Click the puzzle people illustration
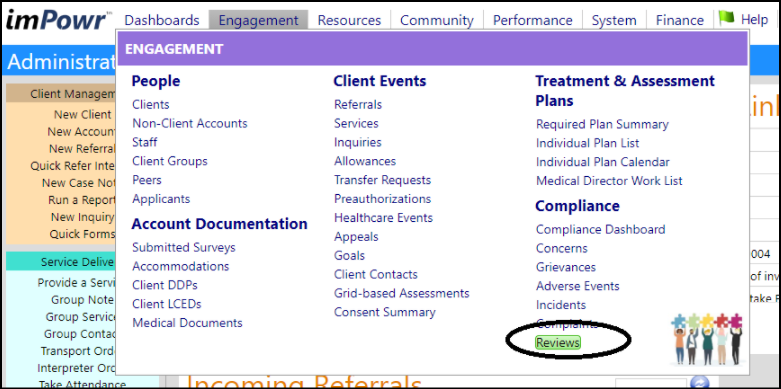This screenshot has width=781, height=389. 707,339
